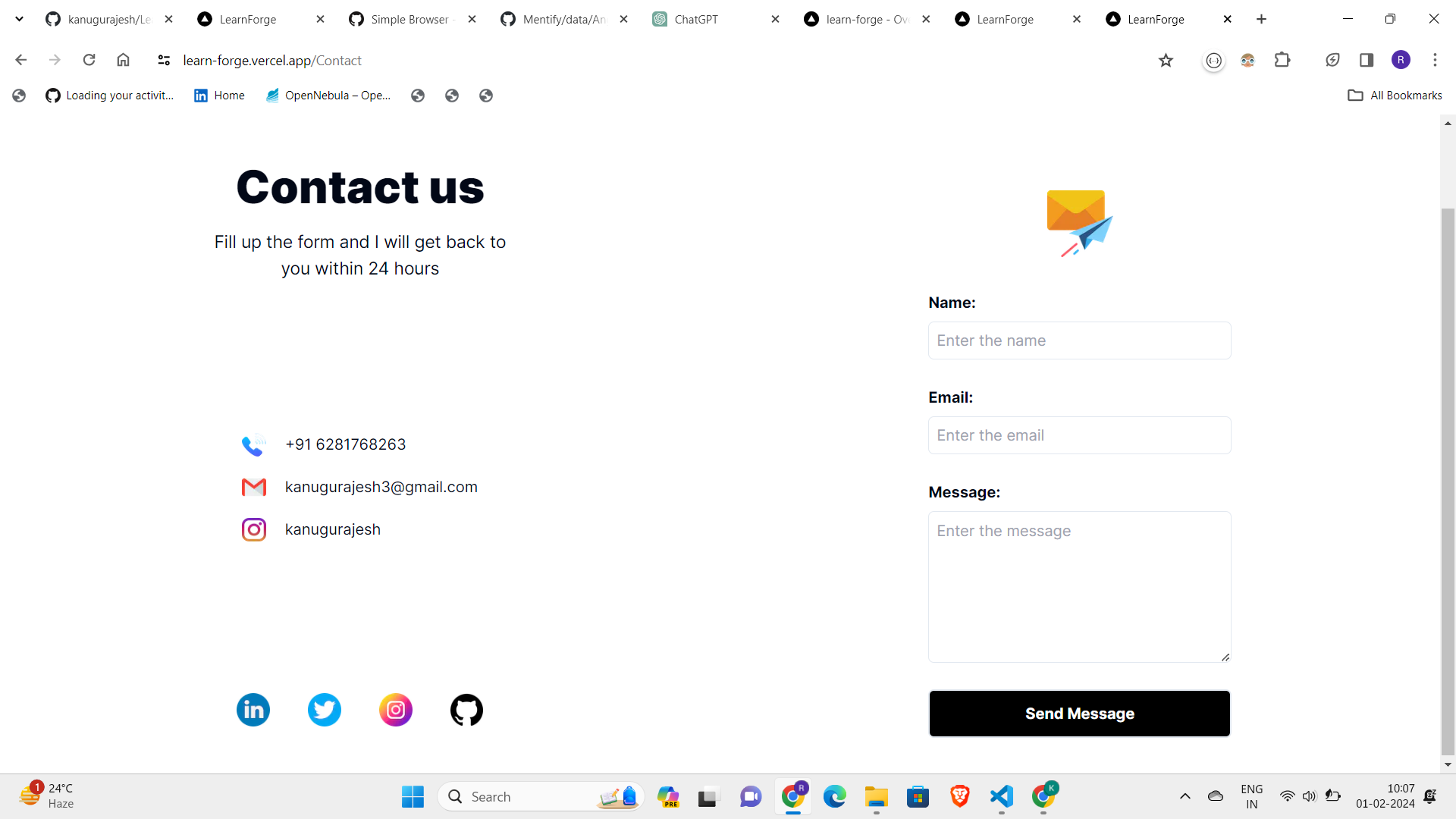Click the Gmail envelope icon
Image resolution: width=1456 pixels, height=819 pixels.
[254, 487]
